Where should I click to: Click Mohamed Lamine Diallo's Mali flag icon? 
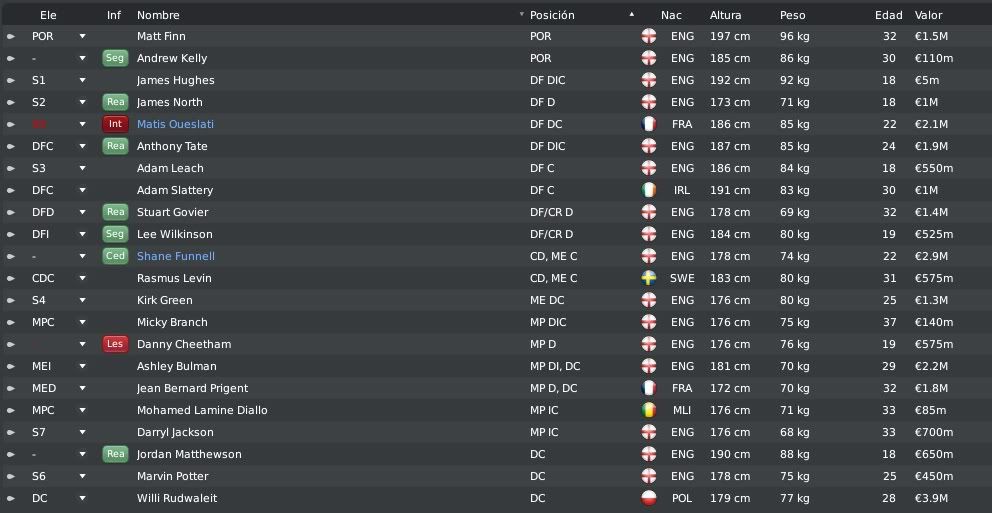coord(648,410)
